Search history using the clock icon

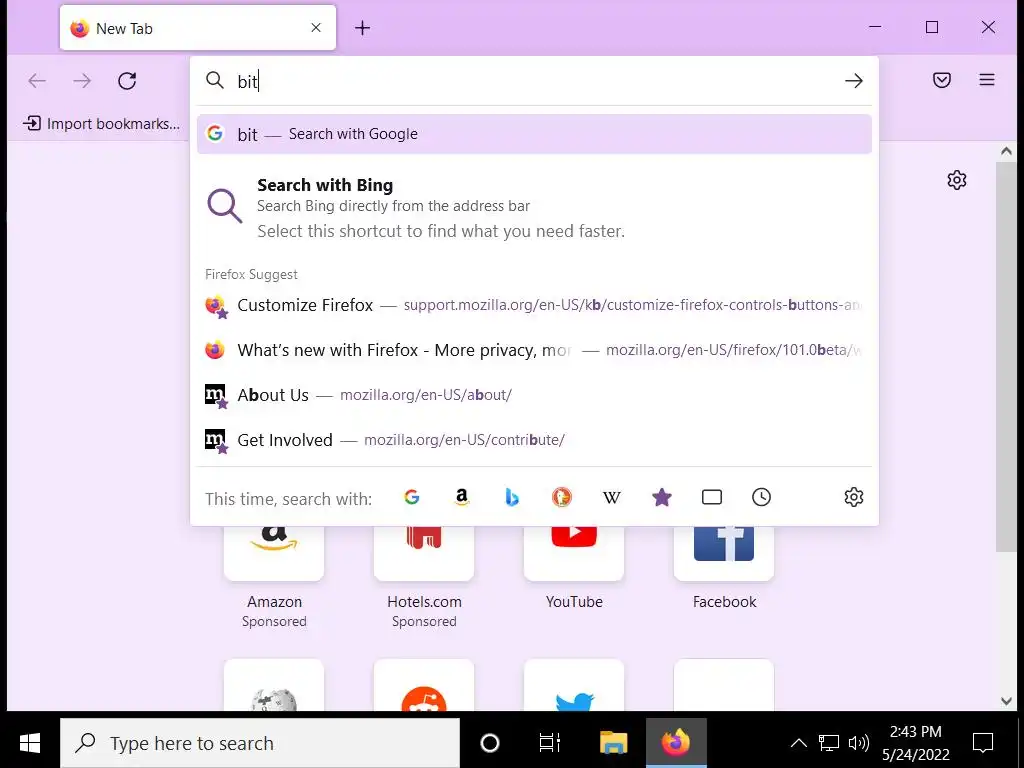[x=761, y=498]
